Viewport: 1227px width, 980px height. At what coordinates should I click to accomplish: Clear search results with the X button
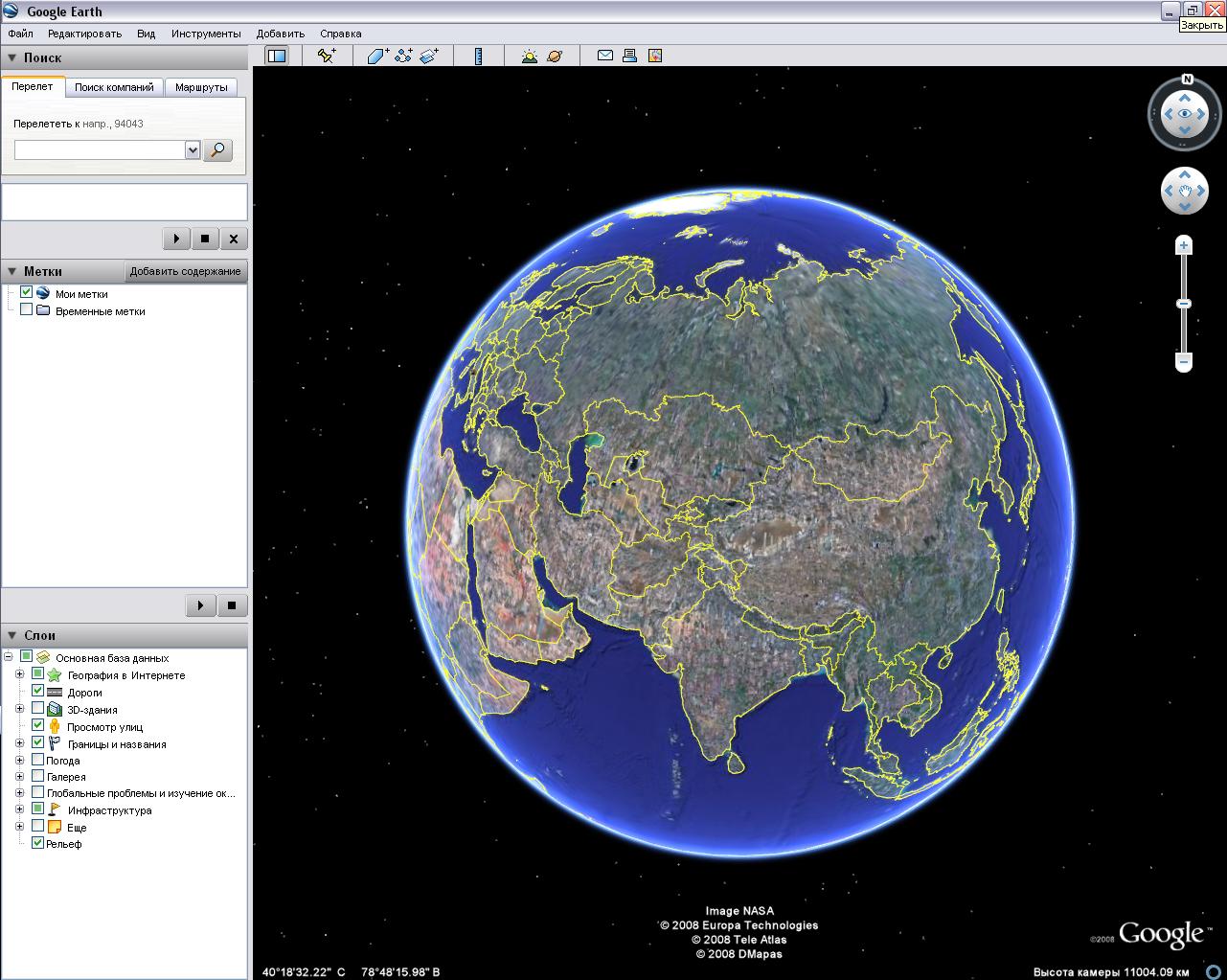[x=234, y=239]
